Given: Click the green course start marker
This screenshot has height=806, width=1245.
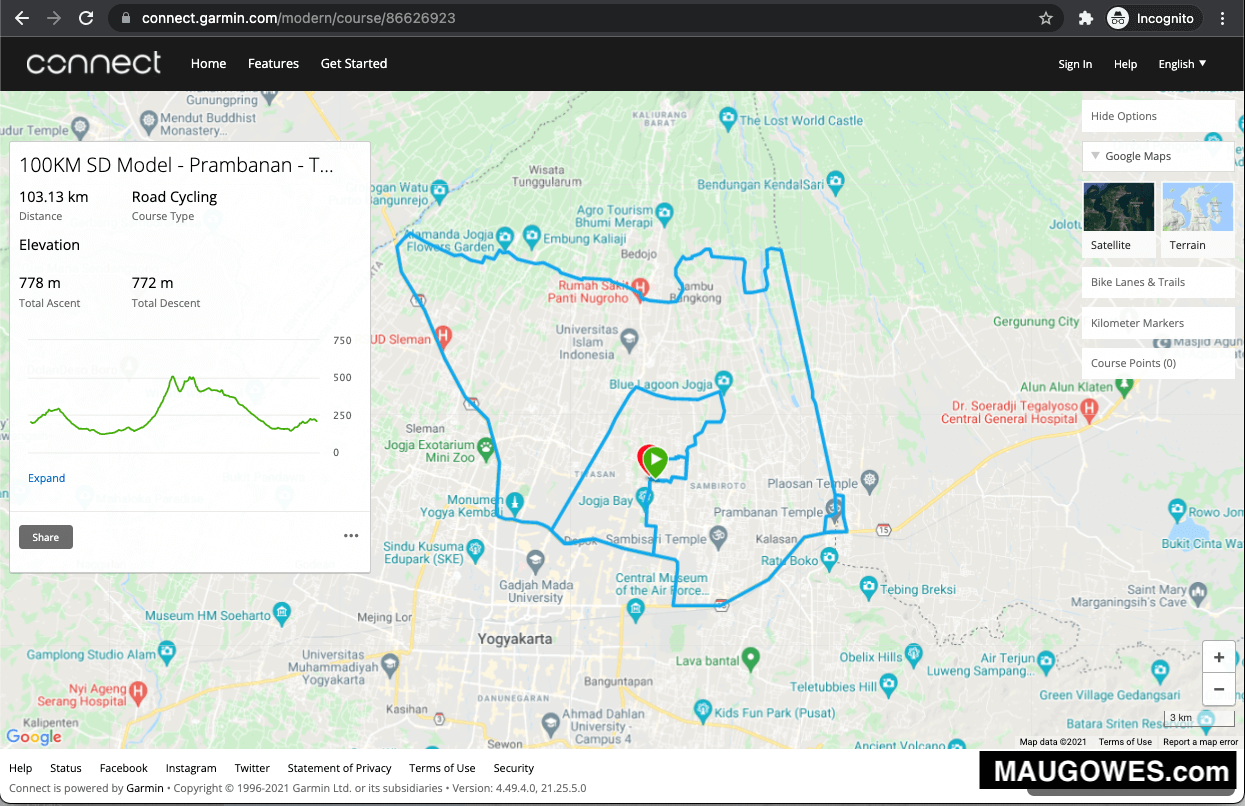Looking at the screenshot, I should tap(655, 462).
